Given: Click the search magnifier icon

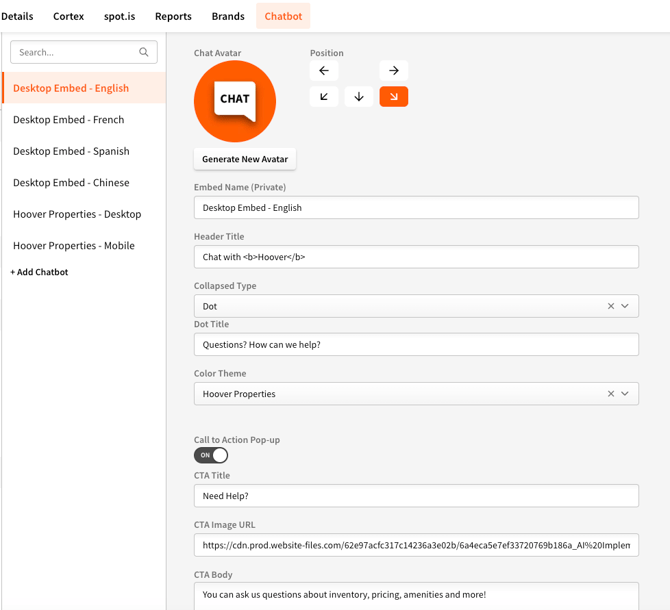Looking at the screenshot, I should click(144, 52).
